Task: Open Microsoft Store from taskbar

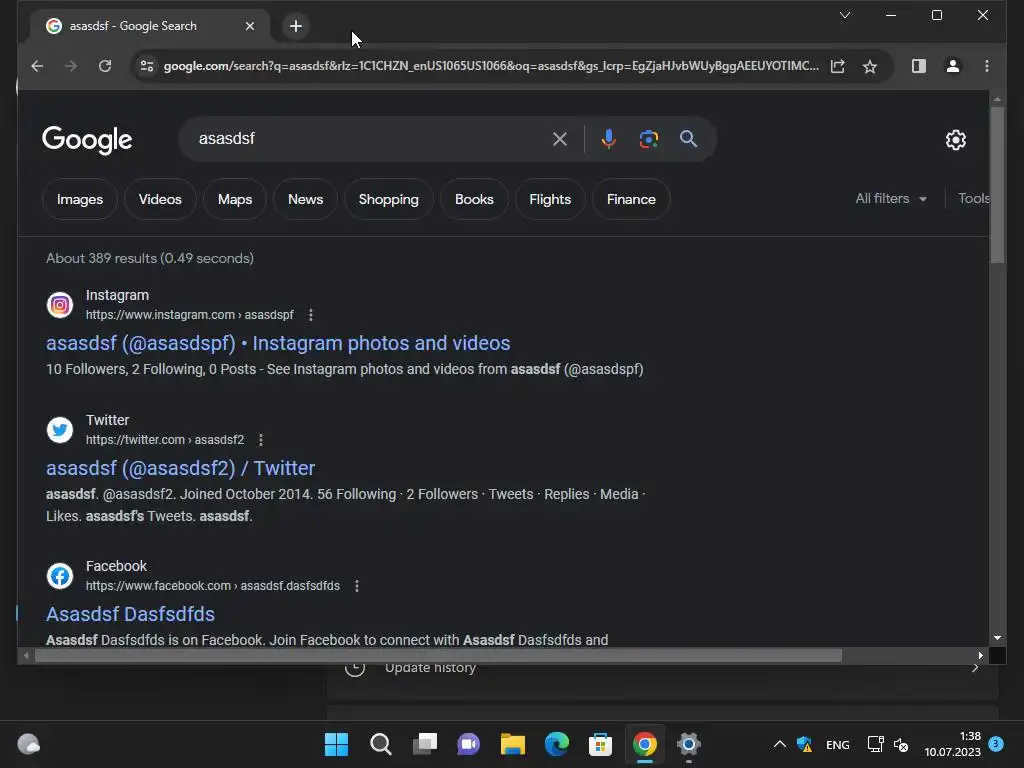Action: click(x=600, y=744)
